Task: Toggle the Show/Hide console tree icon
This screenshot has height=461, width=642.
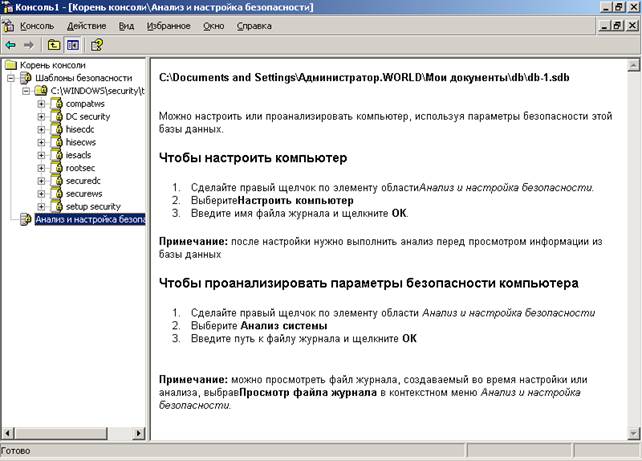Action: 73,45
